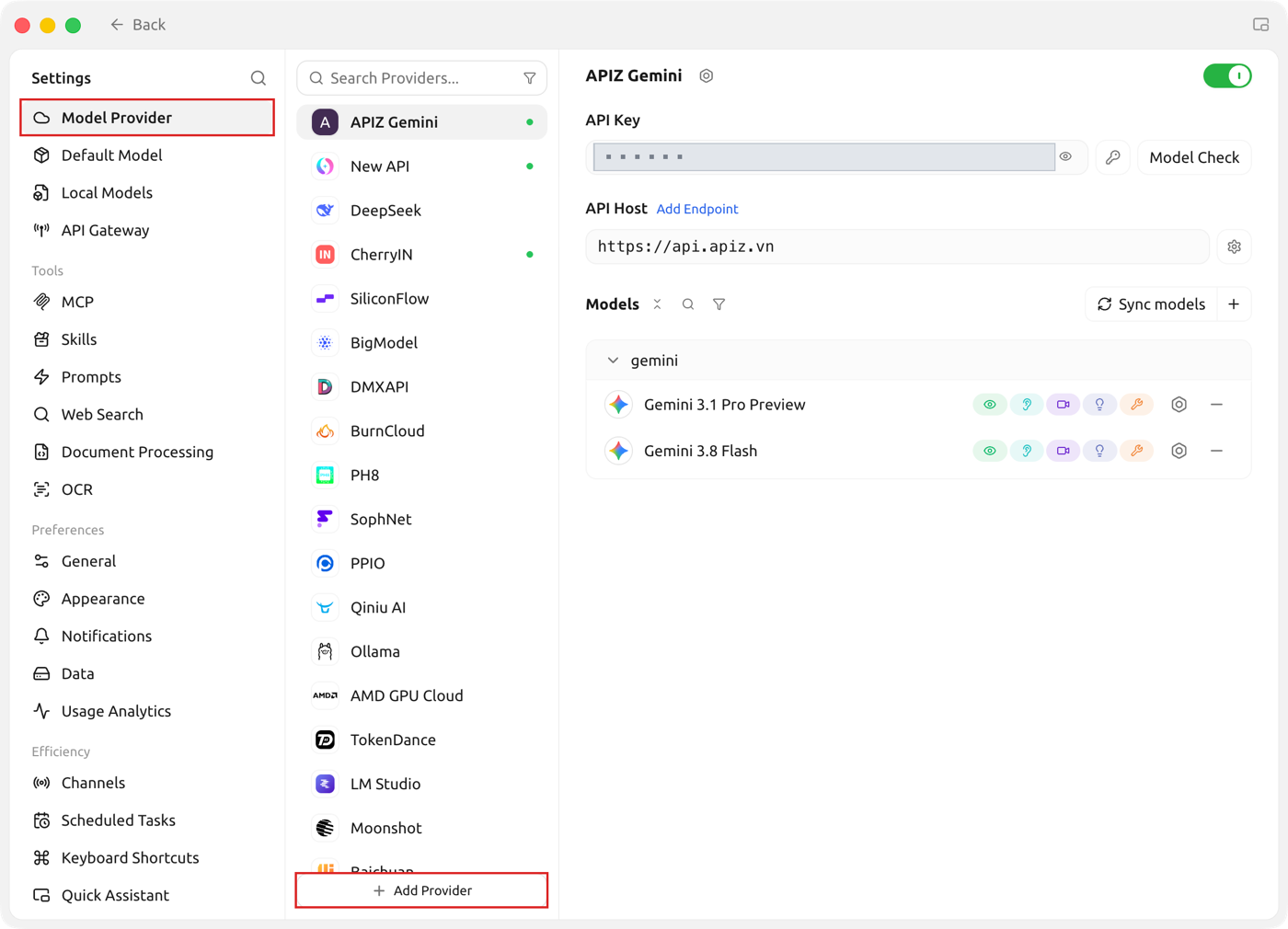Image resolution: width=1288 pixels, height=929 pixels.
Task: Click video camera badge on Gemini 3.1 Pro Preview
Action: pyautogui.click(x=1064, y=405)
